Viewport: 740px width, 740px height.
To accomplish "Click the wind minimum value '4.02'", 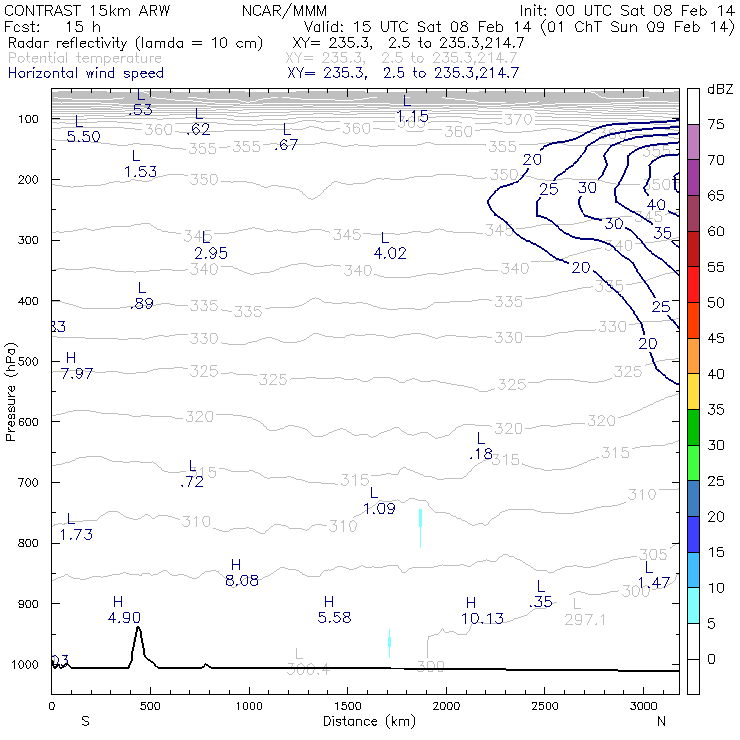I will (x=390, y=253).
